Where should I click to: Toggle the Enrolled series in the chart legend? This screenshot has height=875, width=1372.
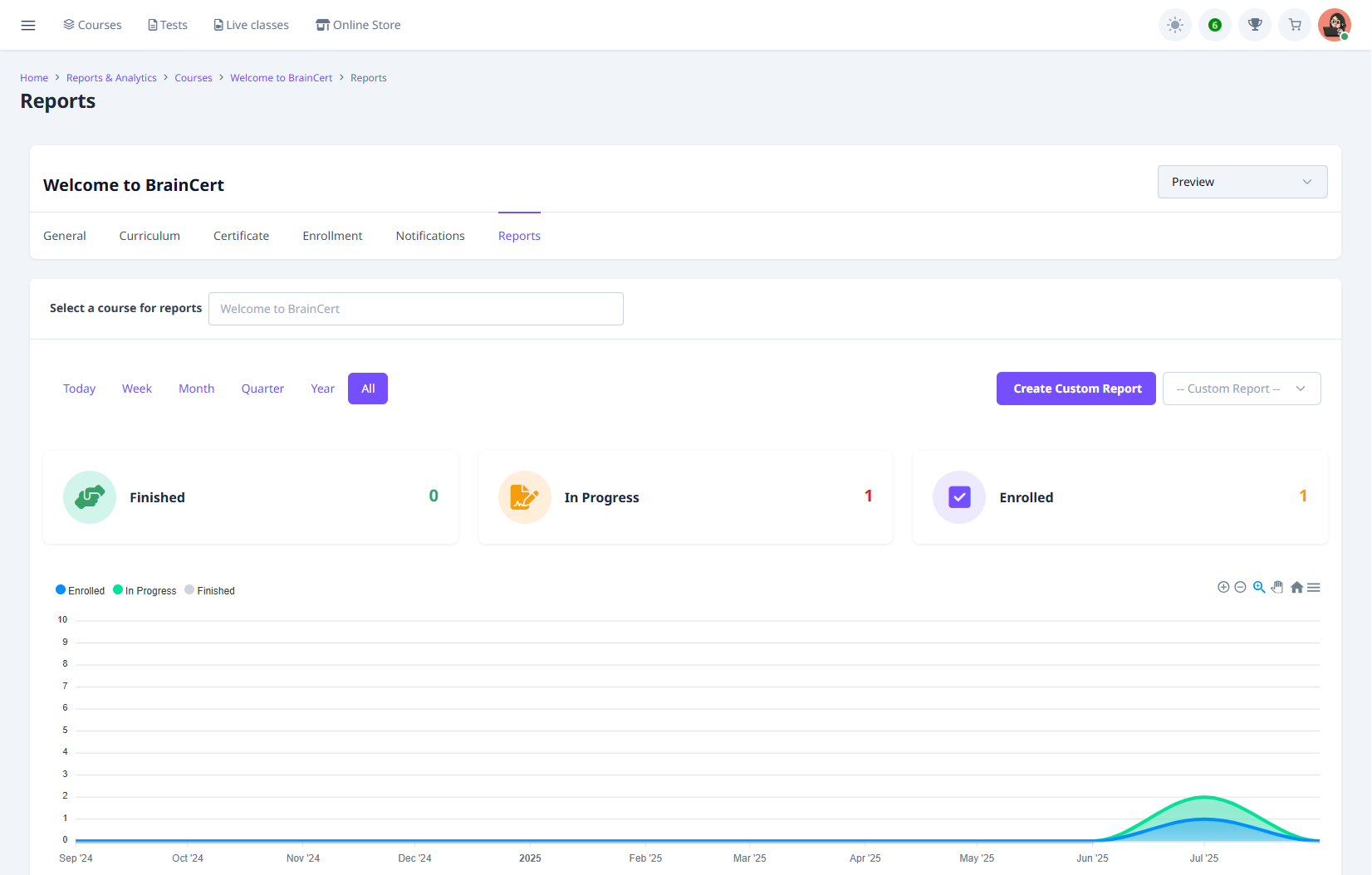pyautogui.click(x=81, y=590)
